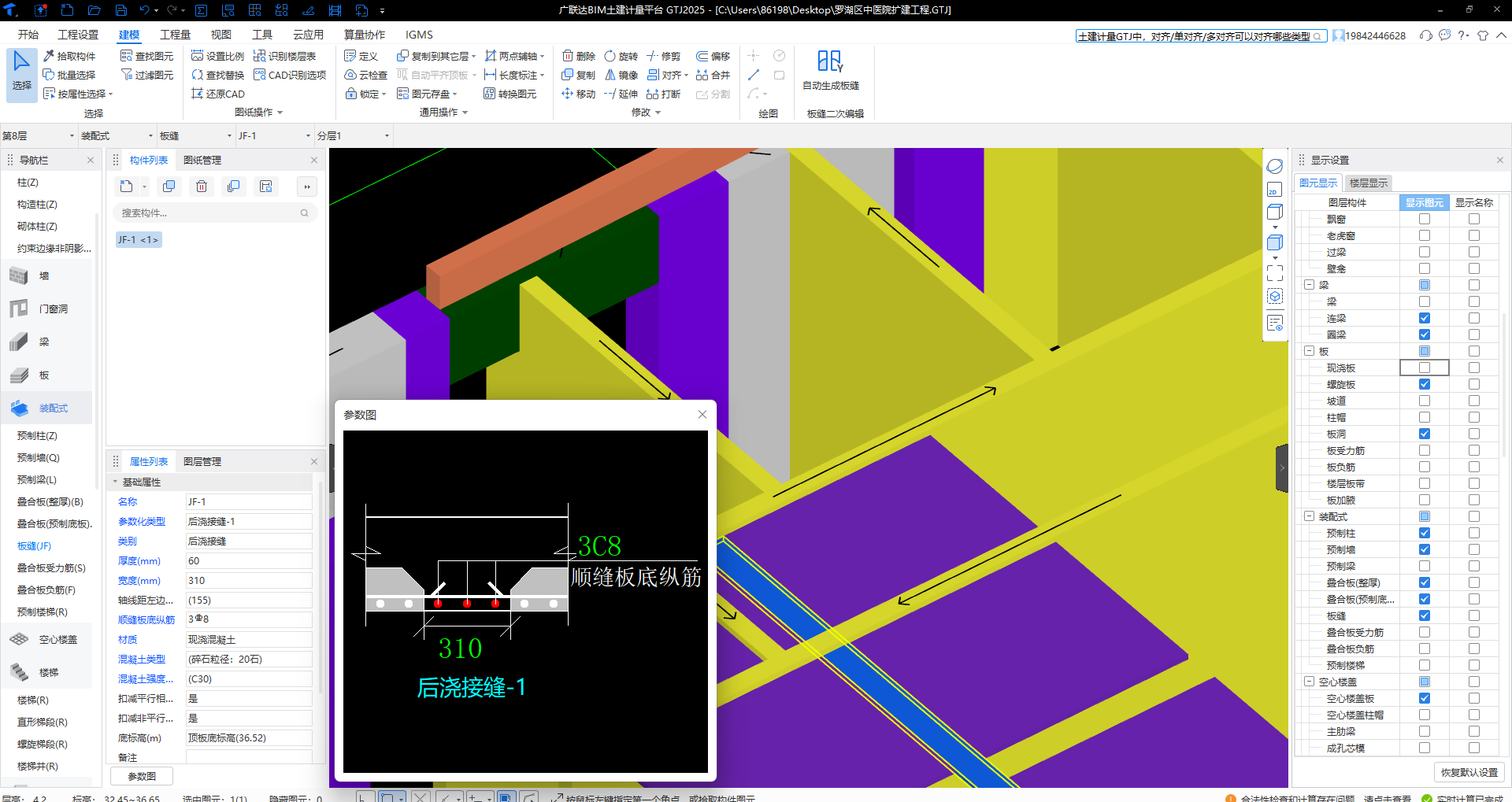This screenshot has width=1512, height=802.
Task: Select the 板缝(JF) item in navigation
Action: point(35,545)
